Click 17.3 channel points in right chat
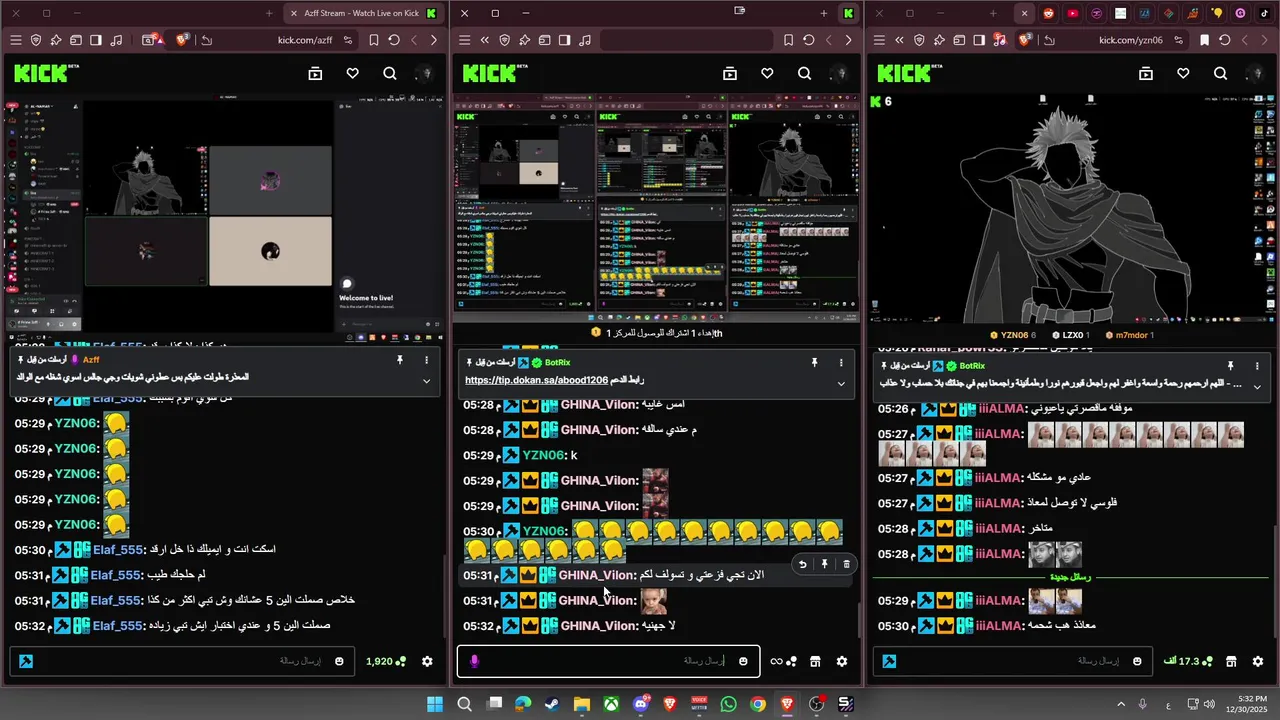Image resolution: width=1280 pixels, height=720 pixels. tap(1188, 661)
